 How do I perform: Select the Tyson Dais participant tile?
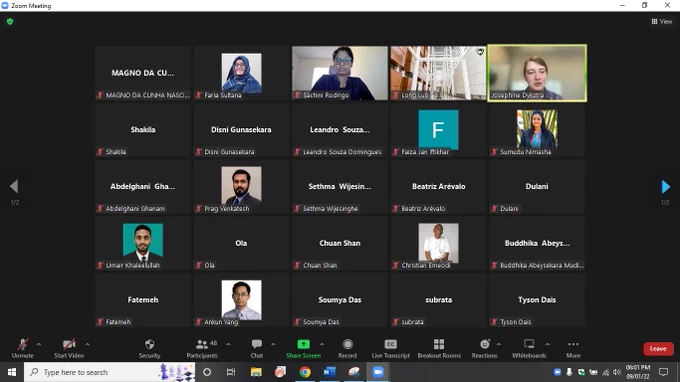point(537,300)
